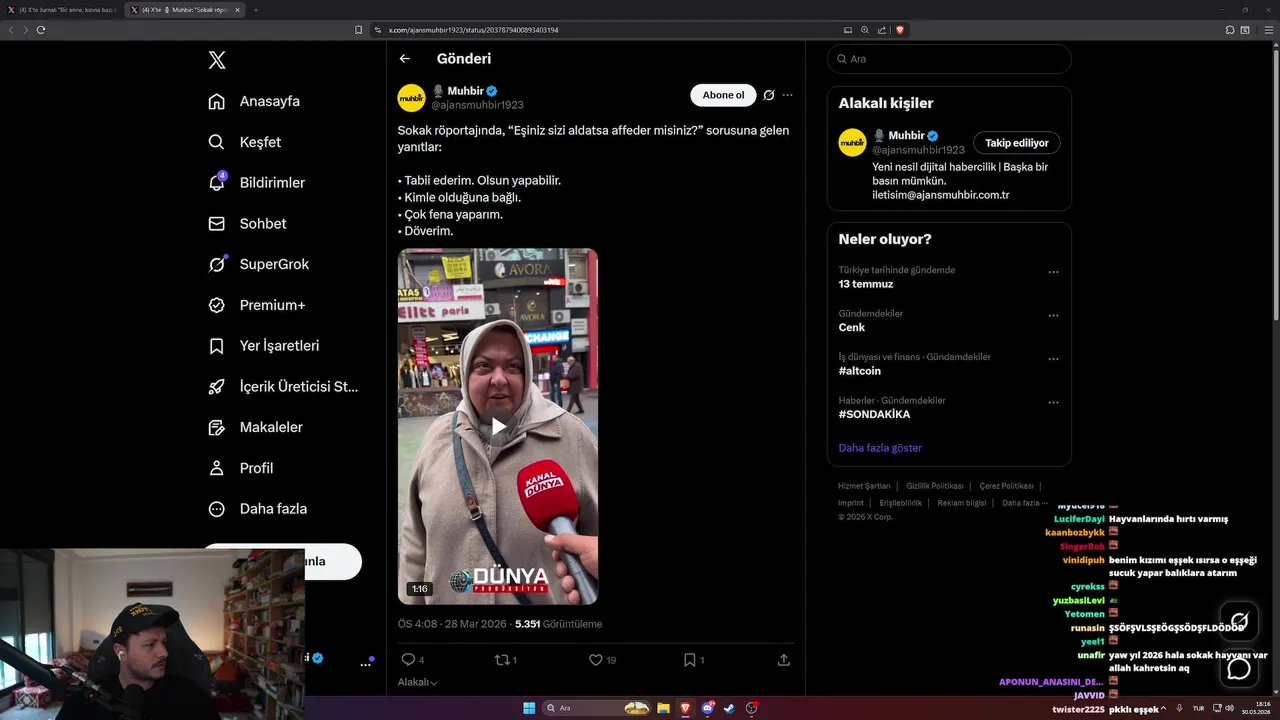This screenshot has height=720, width=1280.
Task: Open Profil page
Action: (241, 468)
